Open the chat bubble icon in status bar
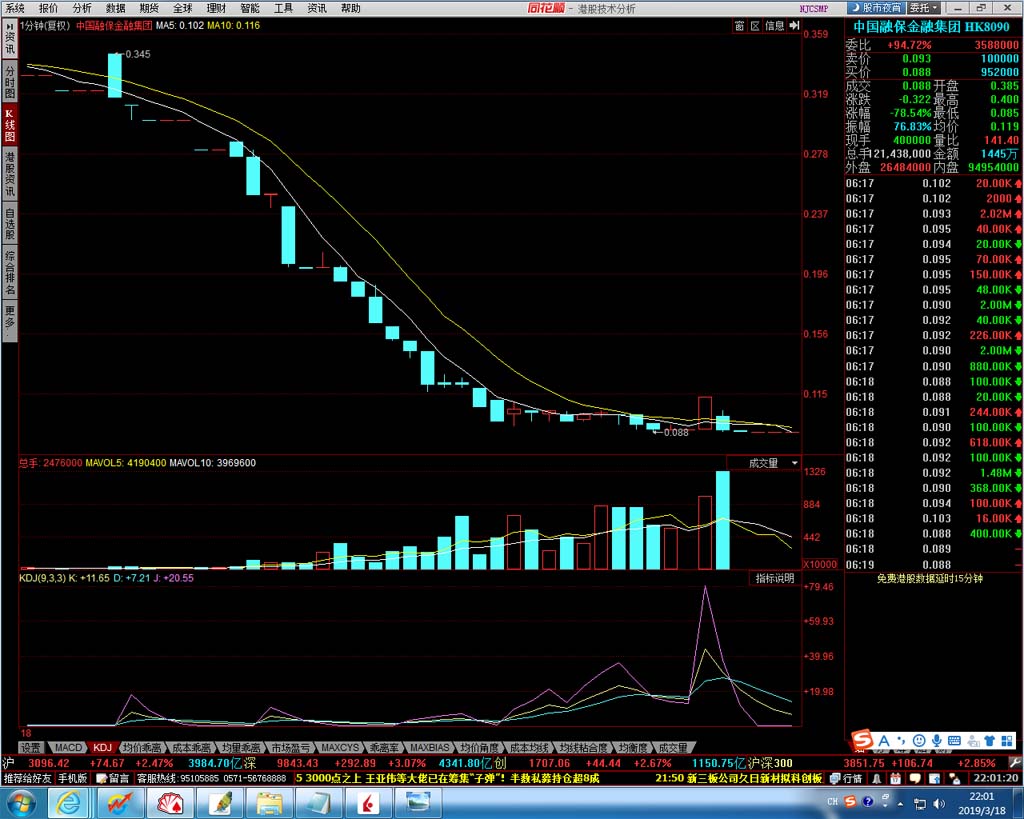Viewport: 1024px width, 819px height. click(x=915, y=779)
